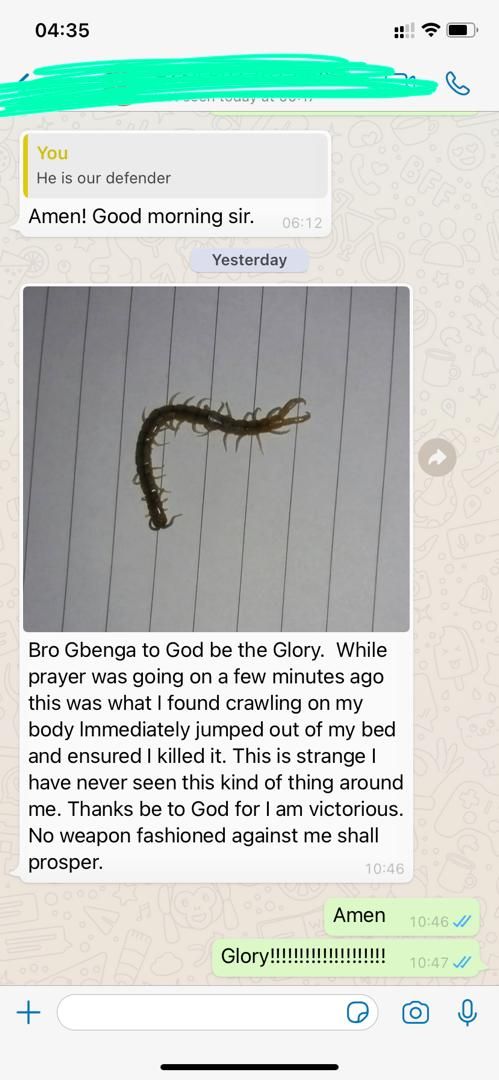Tap the 04:35 clock in status bar
This screenshot has height=1080, width=499.
click(62, 30)
